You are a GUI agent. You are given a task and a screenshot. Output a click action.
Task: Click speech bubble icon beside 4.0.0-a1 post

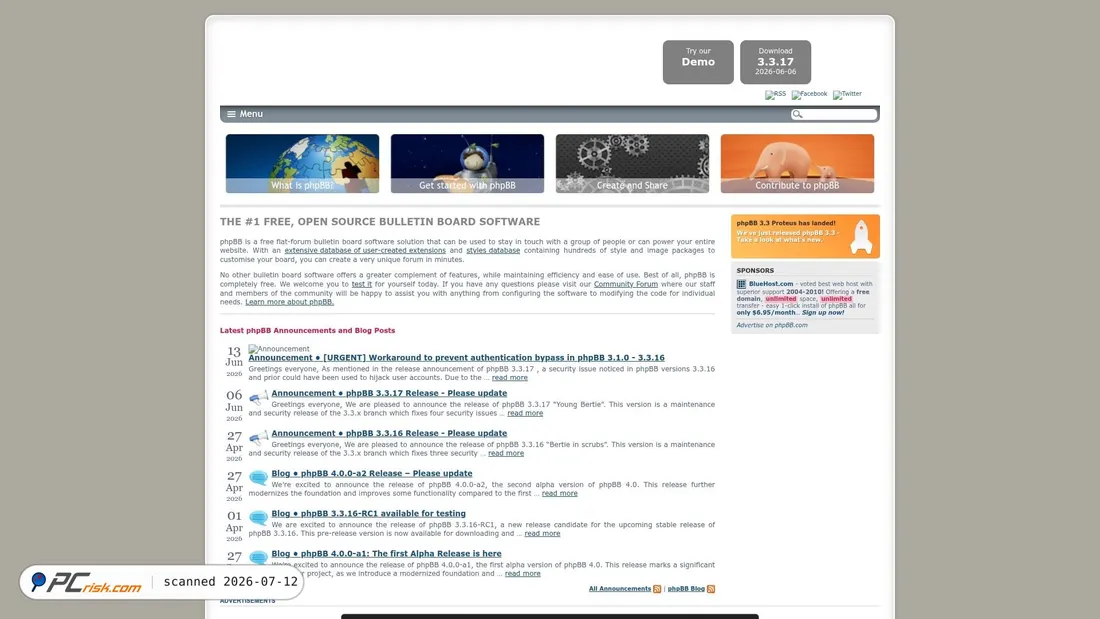pos(258,558)
